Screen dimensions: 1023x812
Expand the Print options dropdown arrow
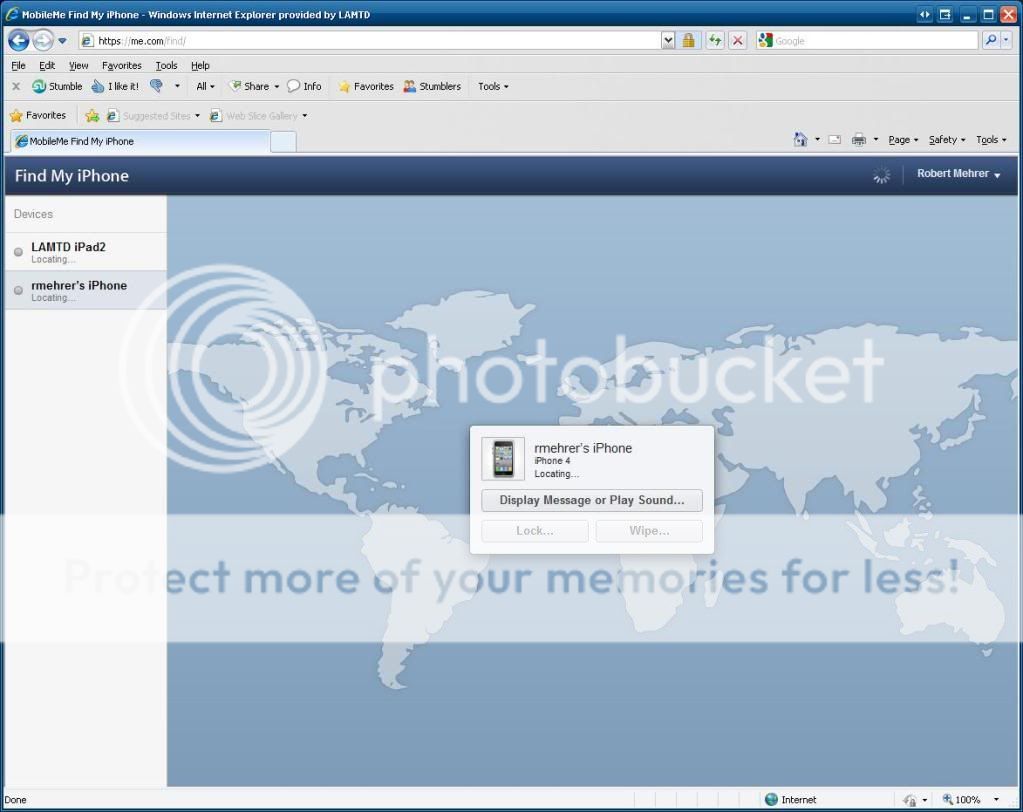(x=876, y=140)
